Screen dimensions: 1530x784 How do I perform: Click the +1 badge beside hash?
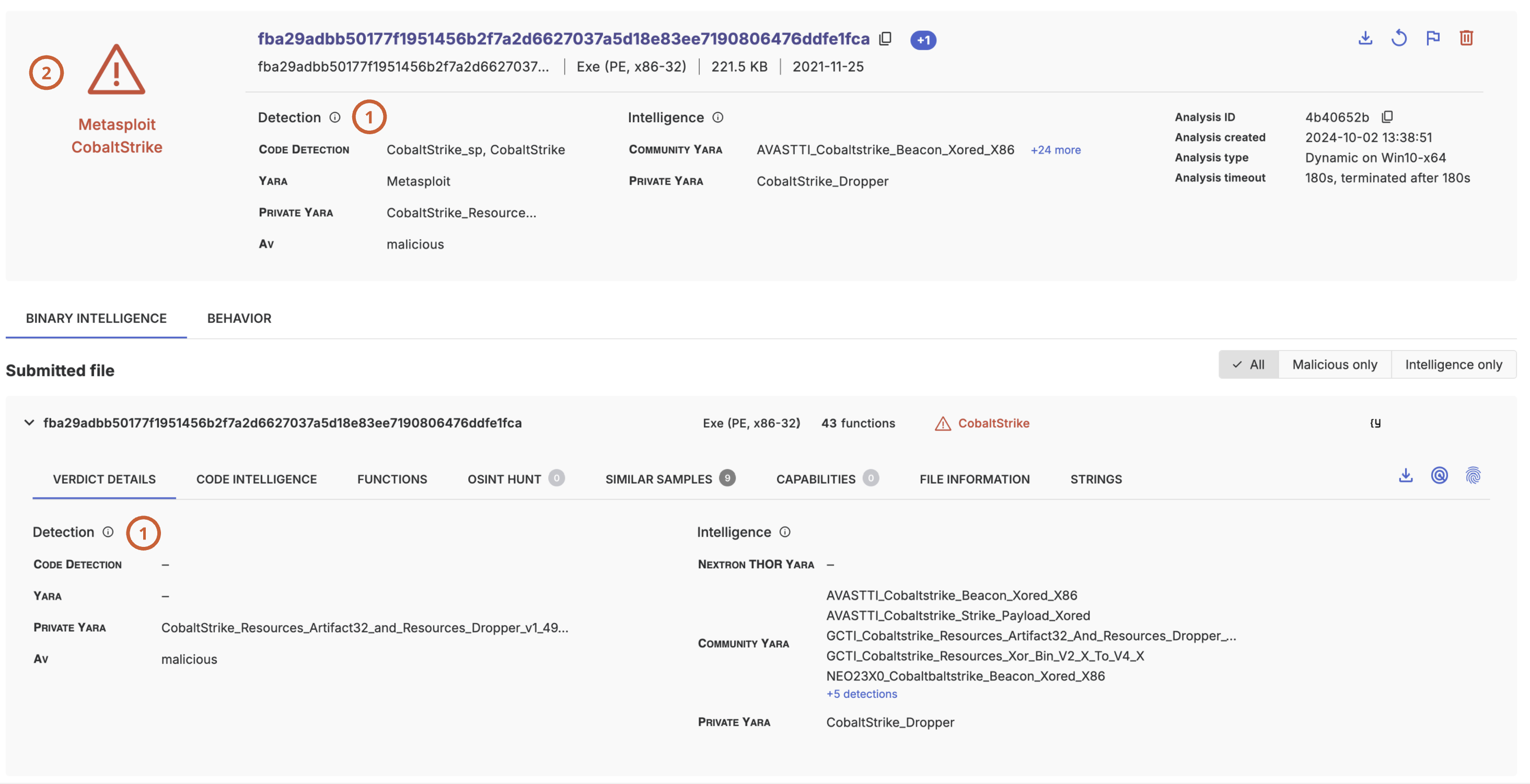coord(922,40)
